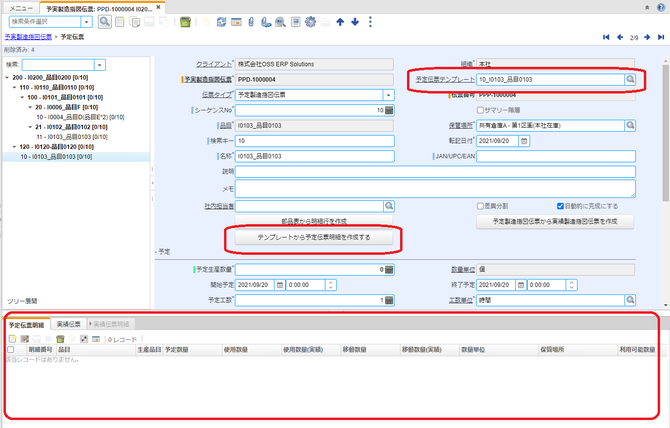Viewport: 670px width, 428px height.
Task: Collapse the 200 - I0200_品目0200 tree node
Action: [7, 78]
